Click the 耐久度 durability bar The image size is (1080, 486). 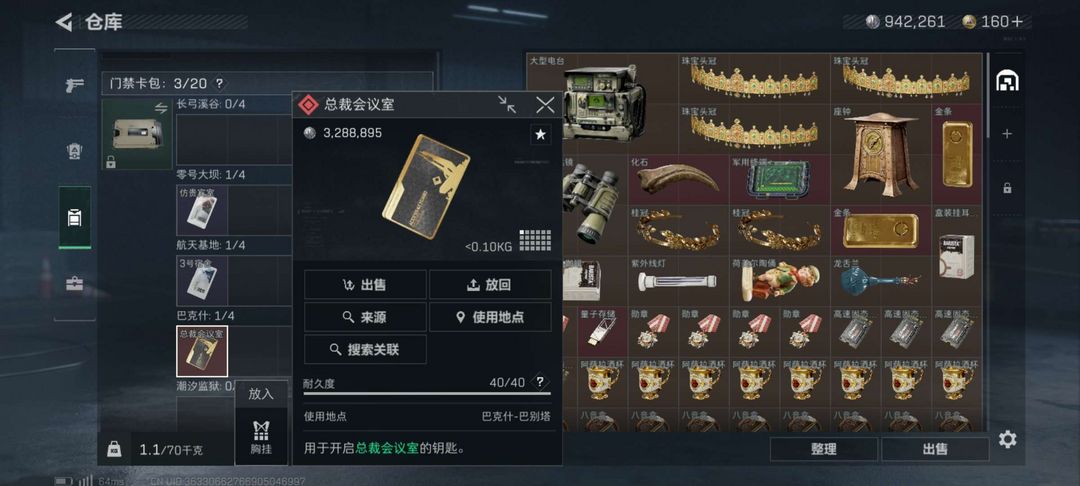point(427,394)
